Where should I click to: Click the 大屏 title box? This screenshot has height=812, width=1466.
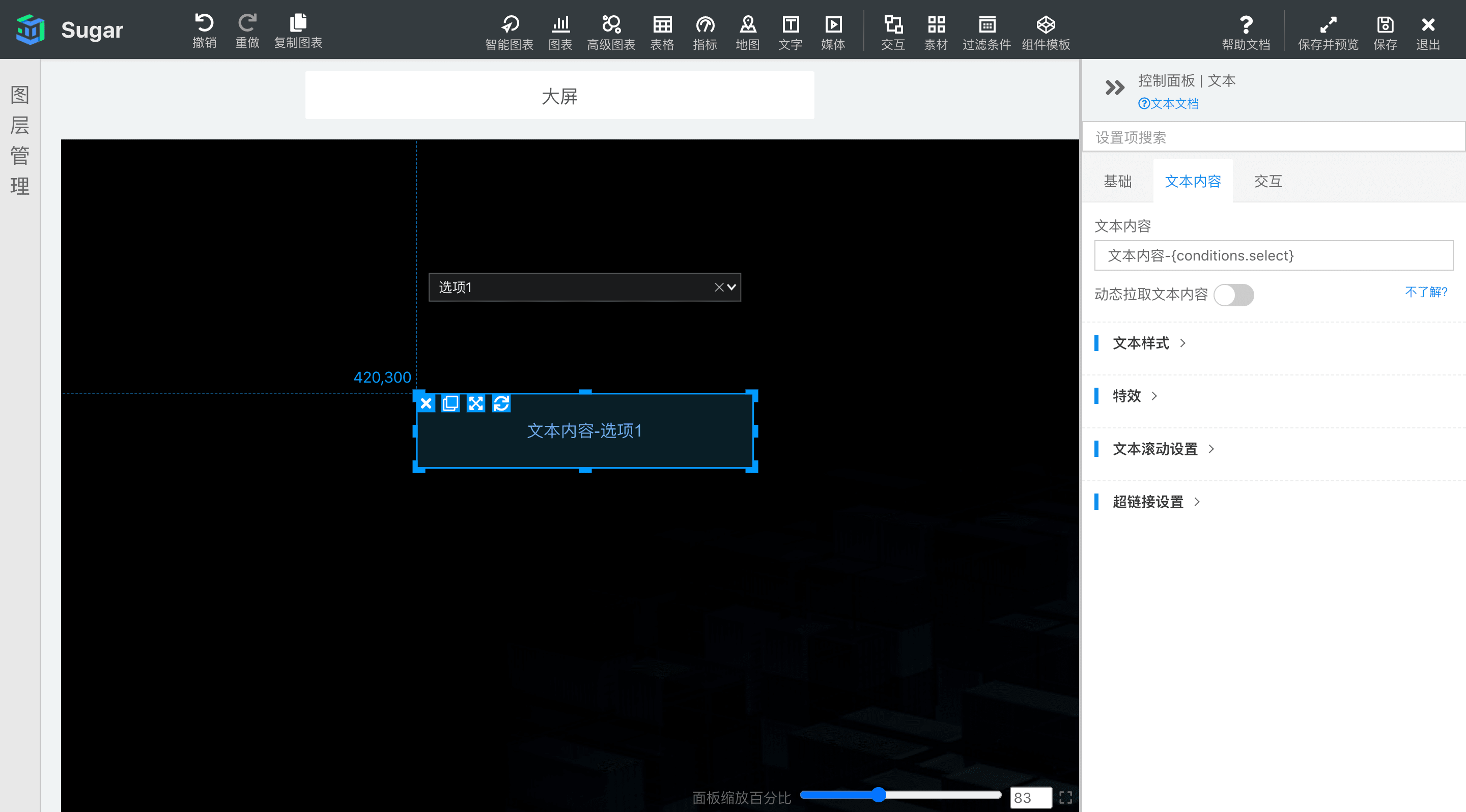(x=559, y=96)
